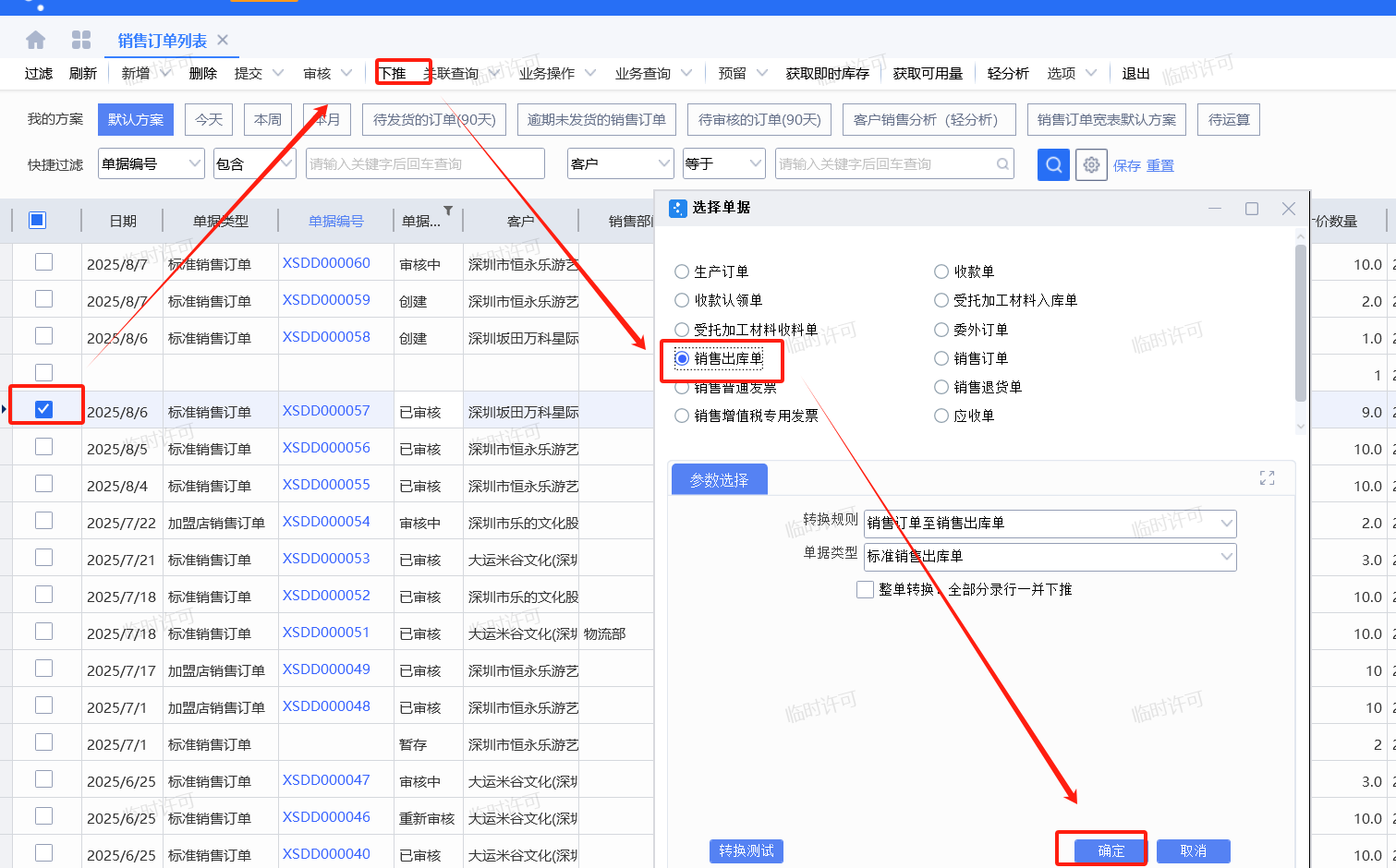Enable the 整单转换 checkbox
This screenshot has height=868, width=1396.
(866, 589)
